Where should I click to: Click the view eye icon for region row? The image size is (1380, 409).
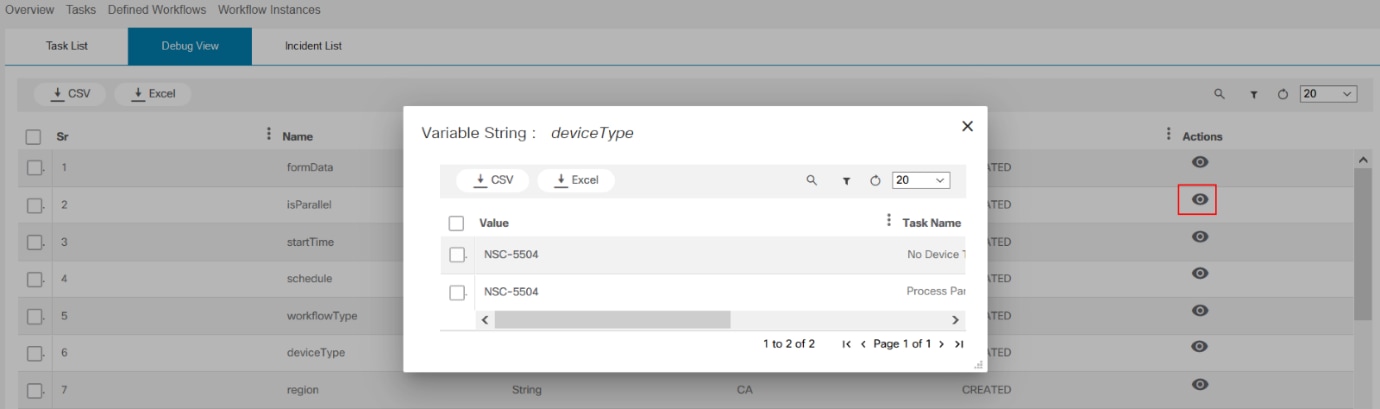point(1201,384)
